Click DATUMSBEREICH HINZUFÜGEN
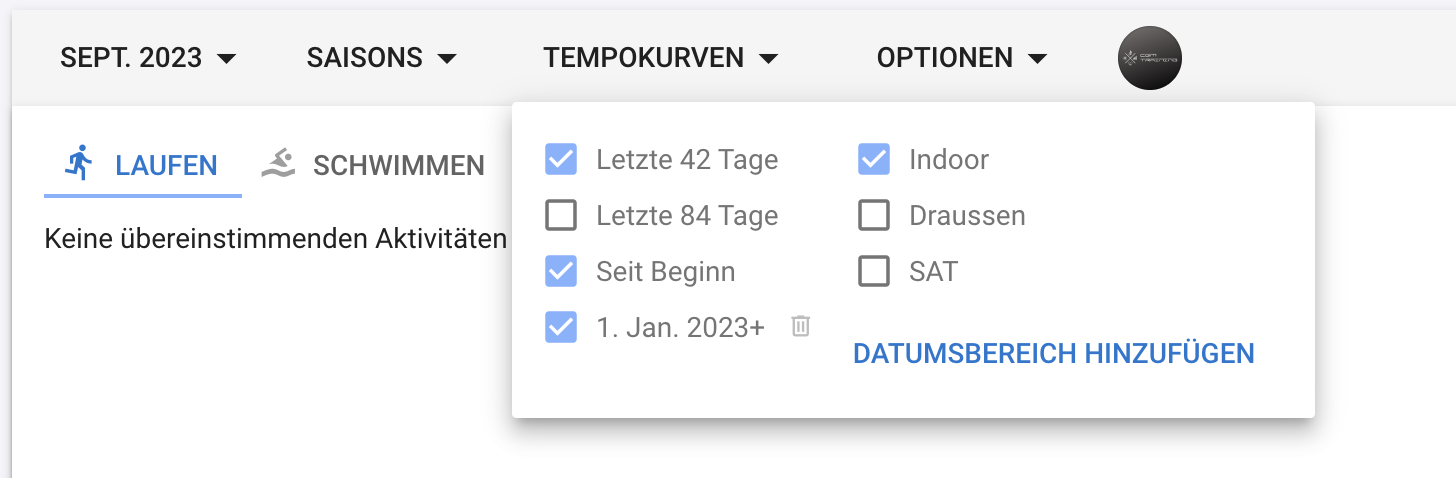The image size is (1456, 478). click(1054, 353)
